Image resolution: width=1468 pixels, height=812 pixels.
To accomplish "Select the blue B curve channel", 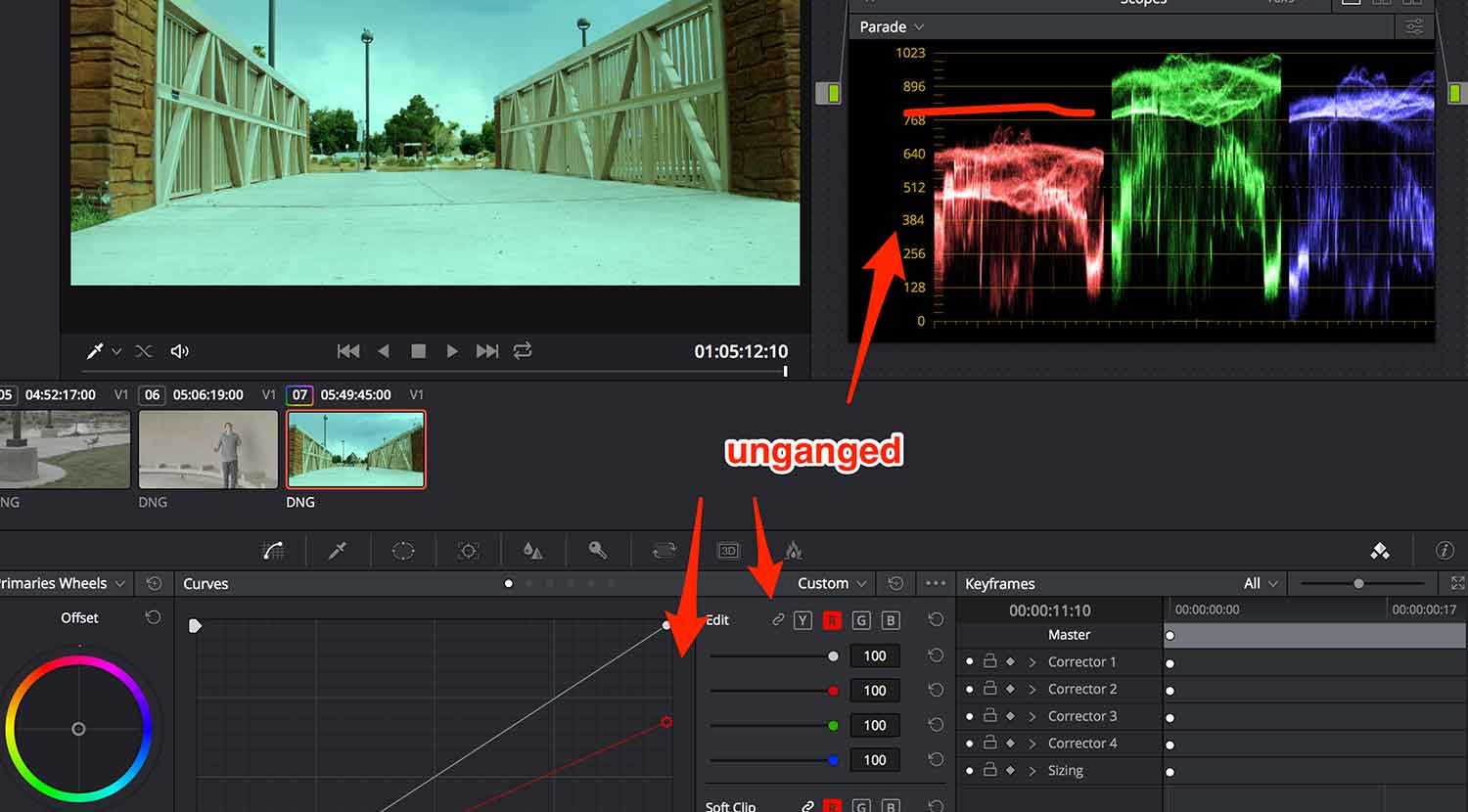I will 890,619.
